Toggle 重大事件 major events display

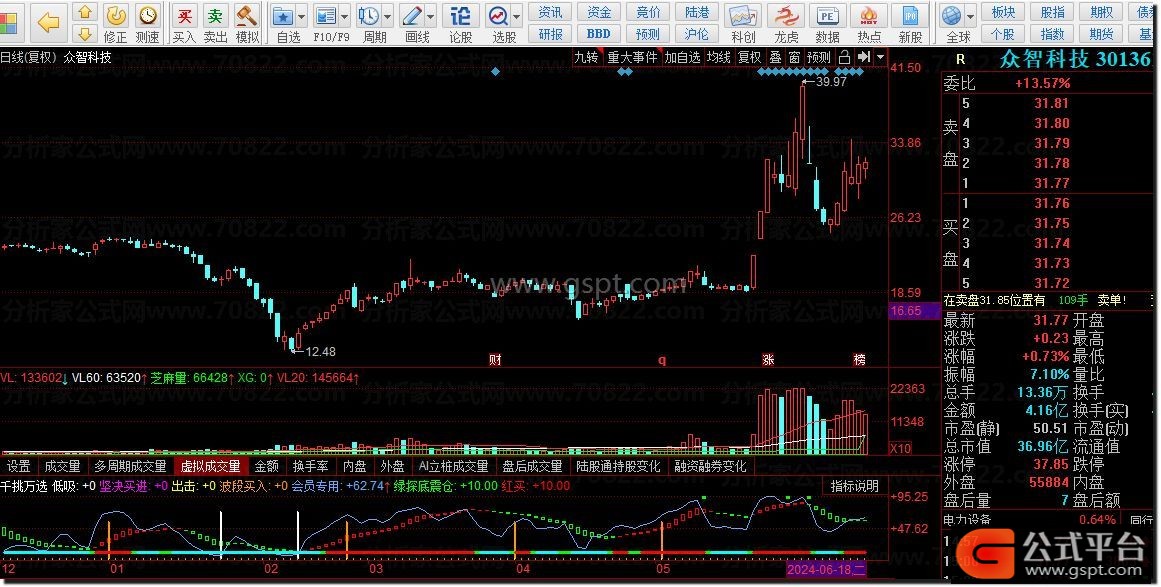coord(632,57)
